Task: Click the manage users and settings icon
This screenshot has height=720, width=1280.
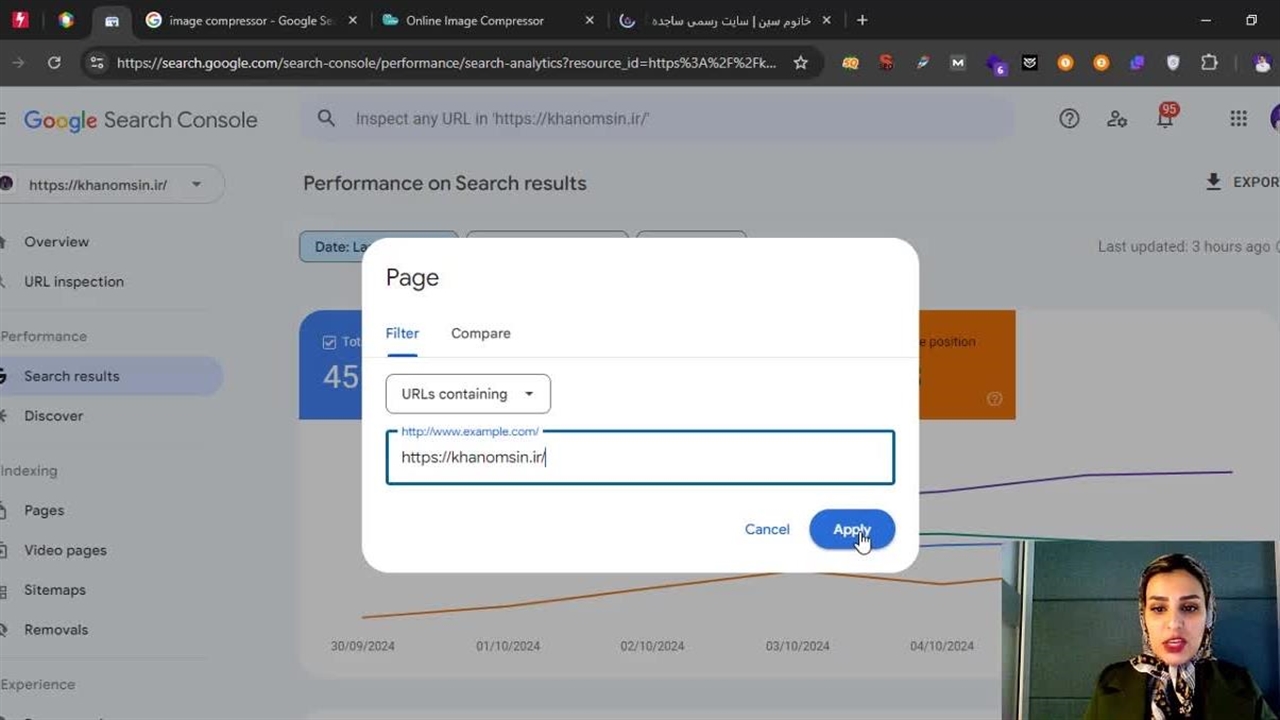Action: pyautogui.click(x=1117, y=119)
